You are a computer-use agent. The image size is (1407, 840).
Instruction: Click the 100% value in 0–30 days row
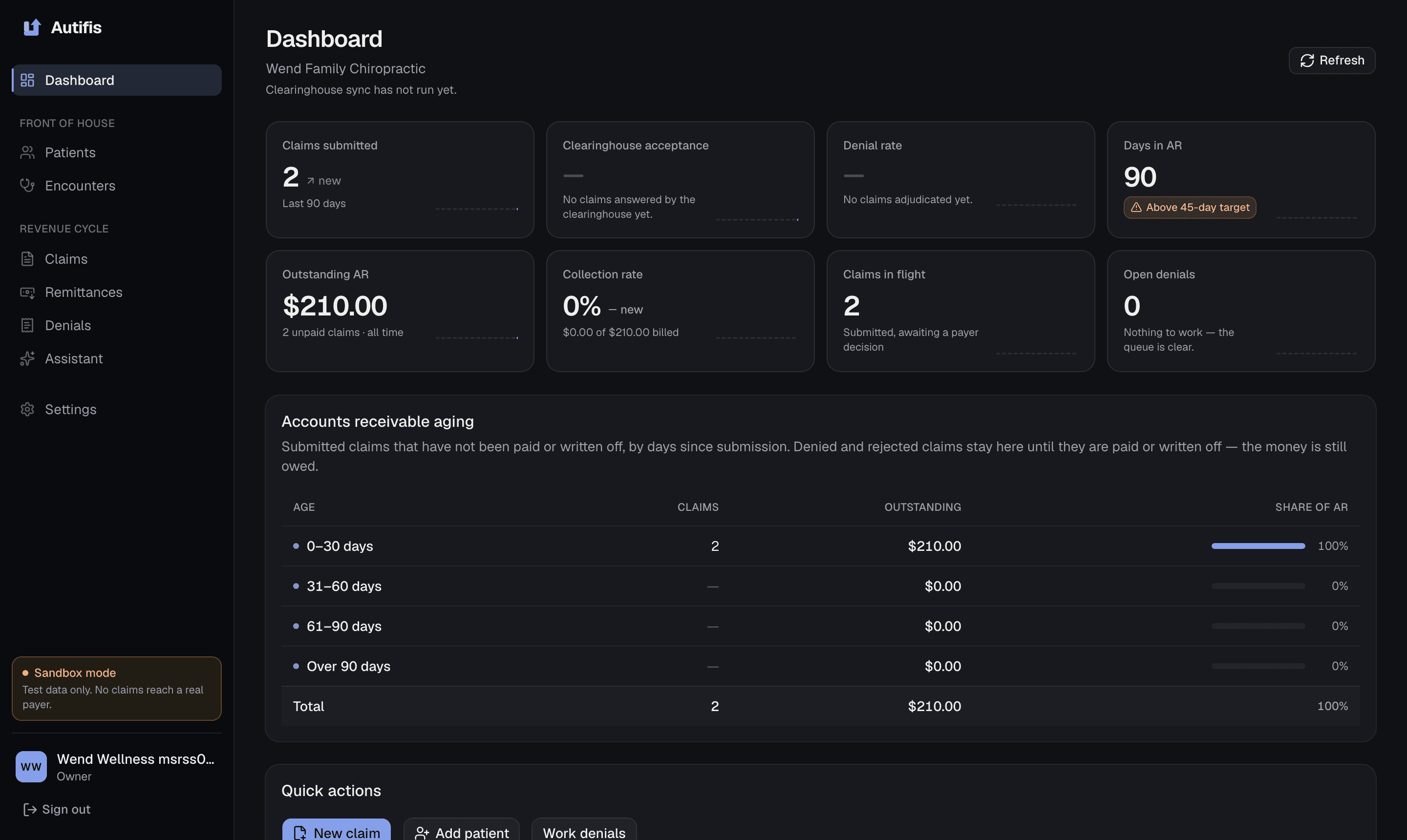pos(1332,546)
